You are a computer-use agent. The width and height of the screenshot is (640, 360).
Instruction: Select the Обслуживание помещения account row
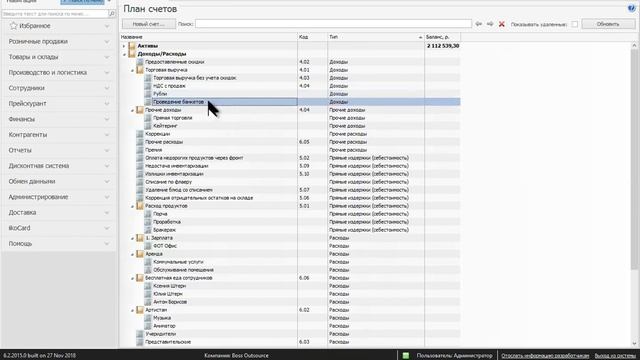pos(290,270)
